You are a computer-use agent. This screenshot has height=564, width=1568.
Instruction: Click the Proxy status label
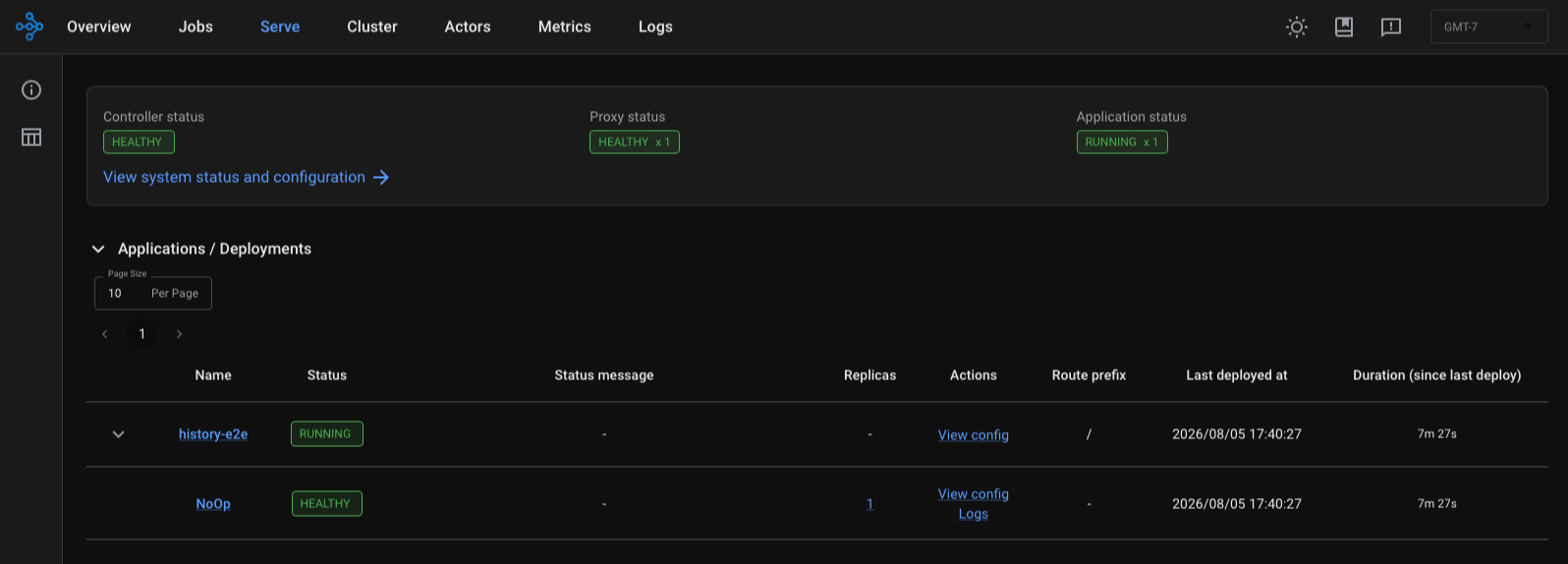tap(628, 117)
